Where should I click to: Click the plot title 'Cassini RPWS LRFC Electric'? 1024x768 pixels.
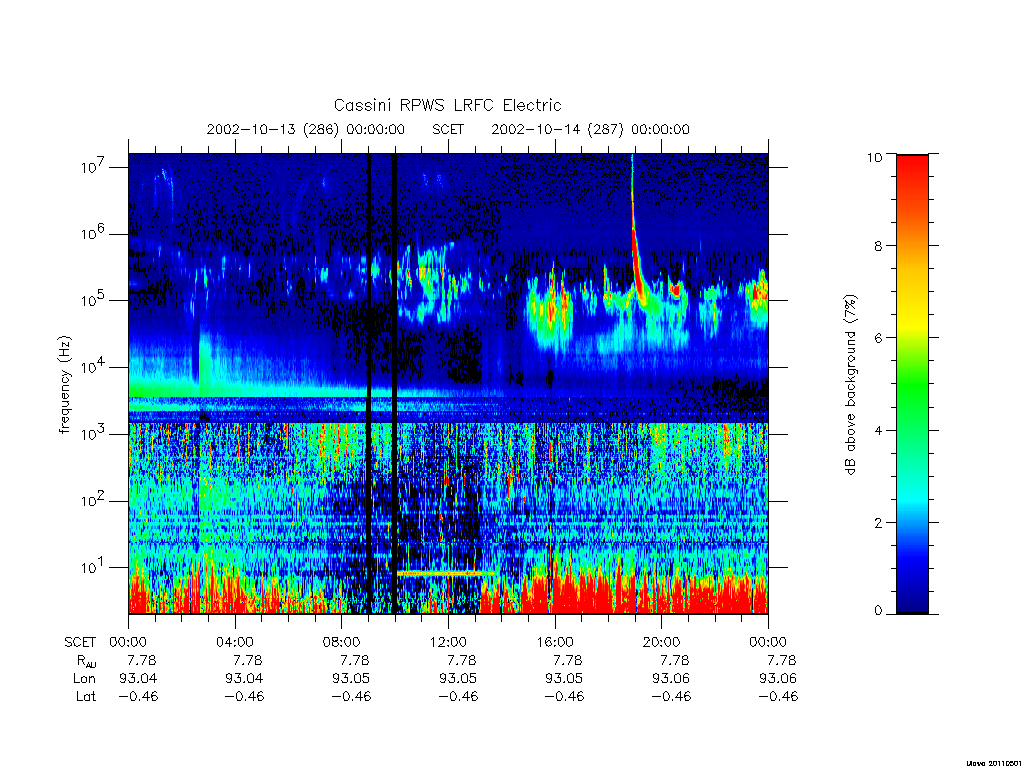coord(447,105)
